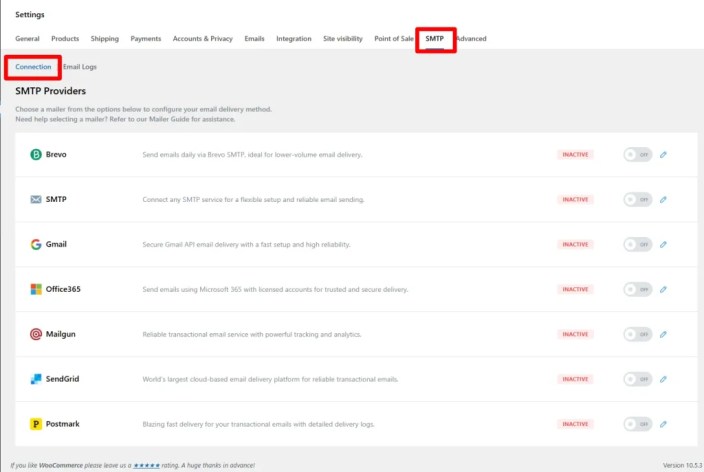Switch on the SendGrid toggle
Viewport: 704px width, 472px height.
pos(638,379)
